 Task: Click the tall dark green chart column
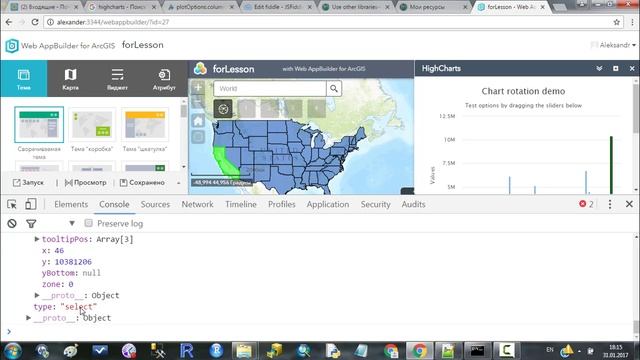pos(611,165)
